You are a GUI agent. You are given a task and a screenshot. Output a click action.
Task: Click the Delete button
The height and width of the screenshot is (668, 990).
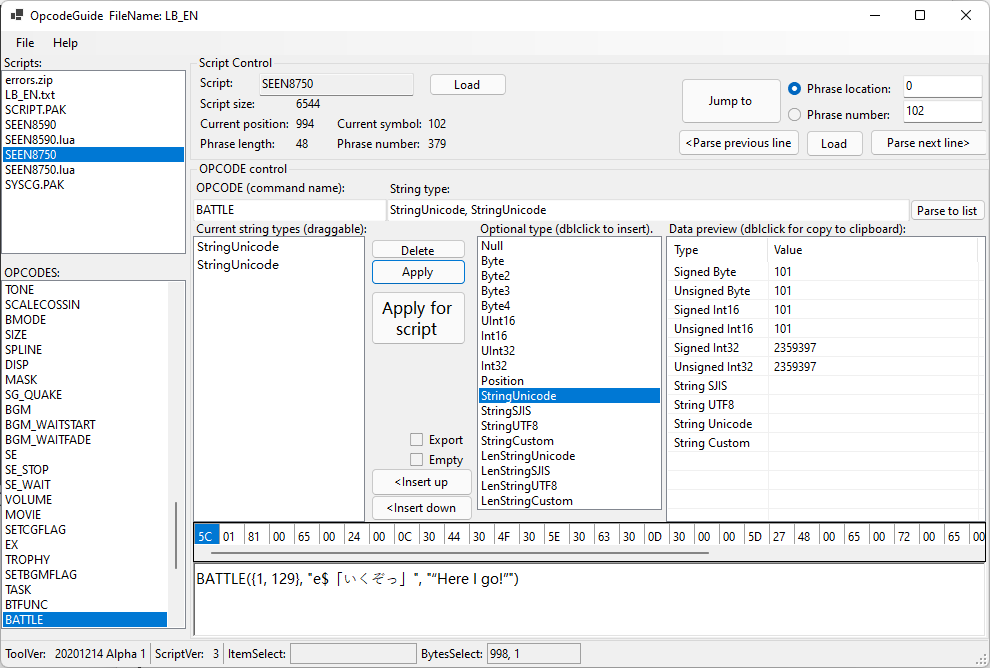coord(418,250)
